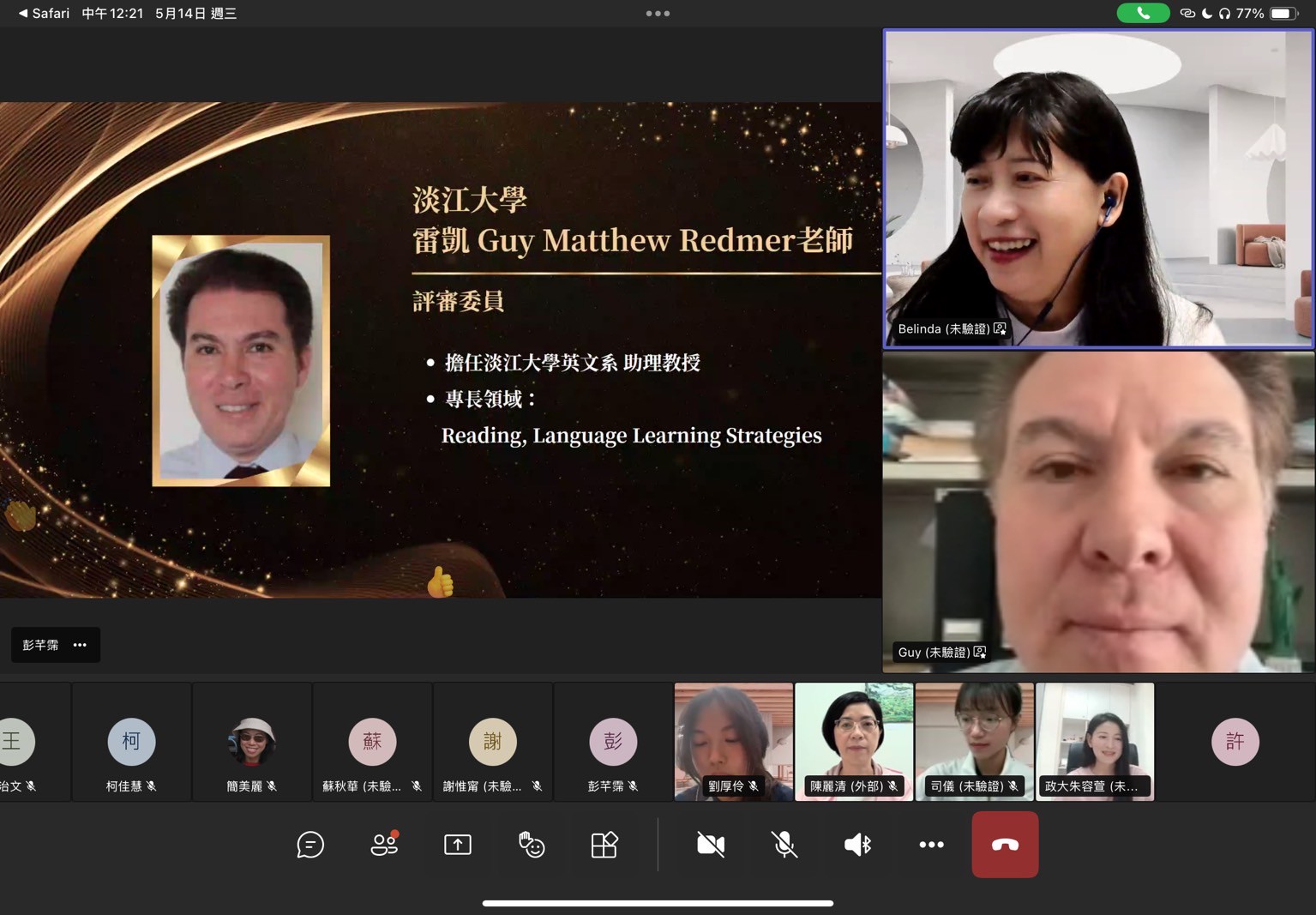
Task: Enable your camera
Action: (710, 845)
